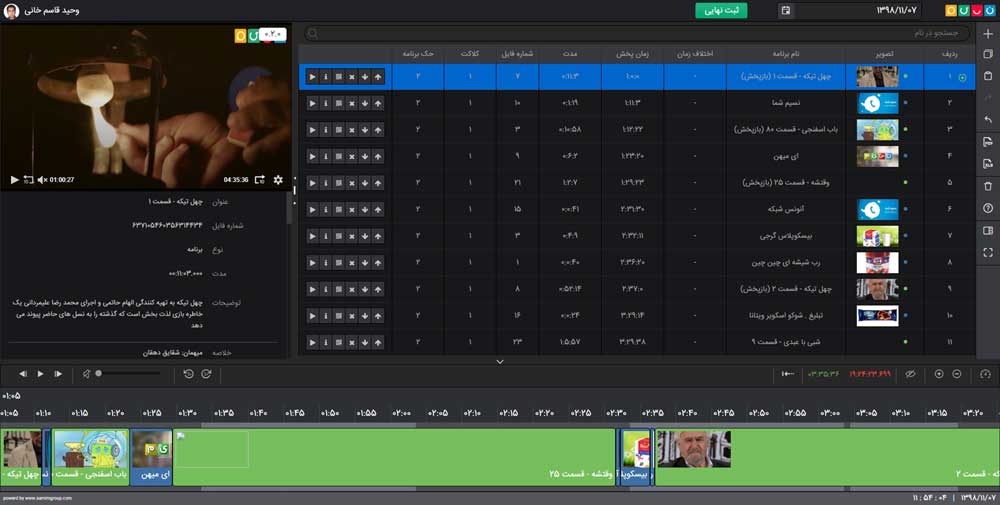This screenshot has width=1000, height=505.
Task: Open help question-mark icon in sidebar
Action: 988,208
